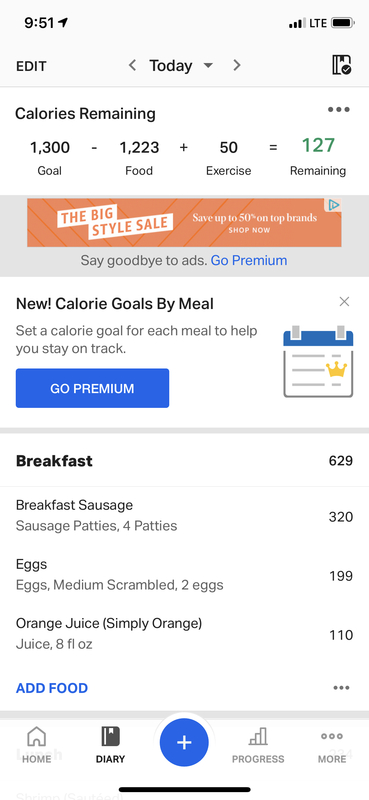Tap the GO PREMIUM button

click(x=92, y=388)
